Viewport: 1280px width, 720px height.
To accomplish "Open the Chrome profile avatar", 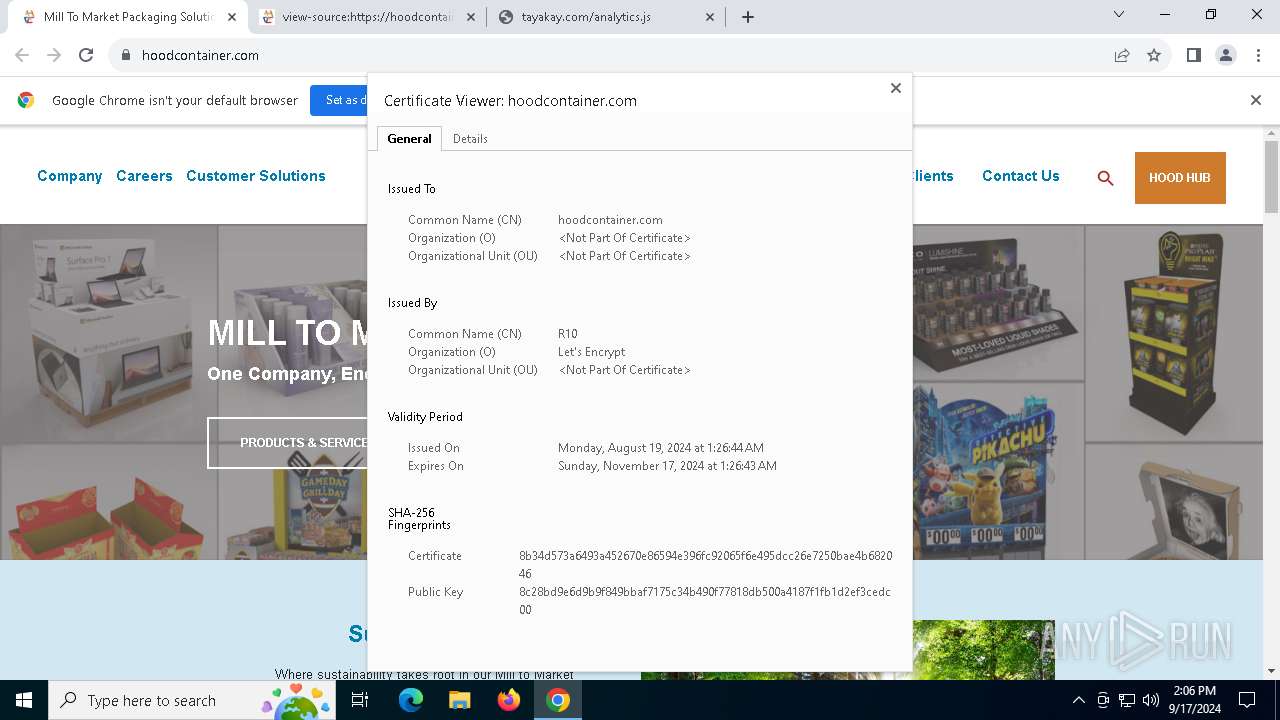I will [x=1226, y=55].
